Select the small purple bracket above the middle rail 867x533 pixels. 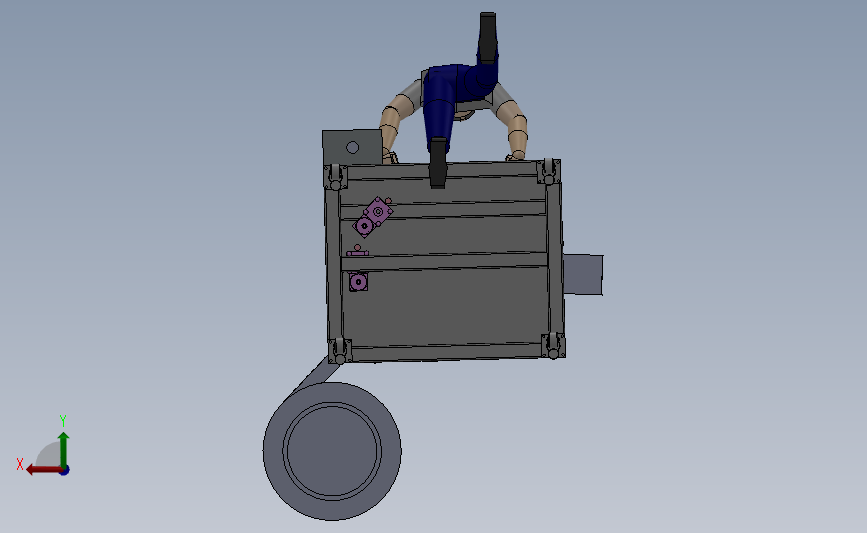pos(357,251)
